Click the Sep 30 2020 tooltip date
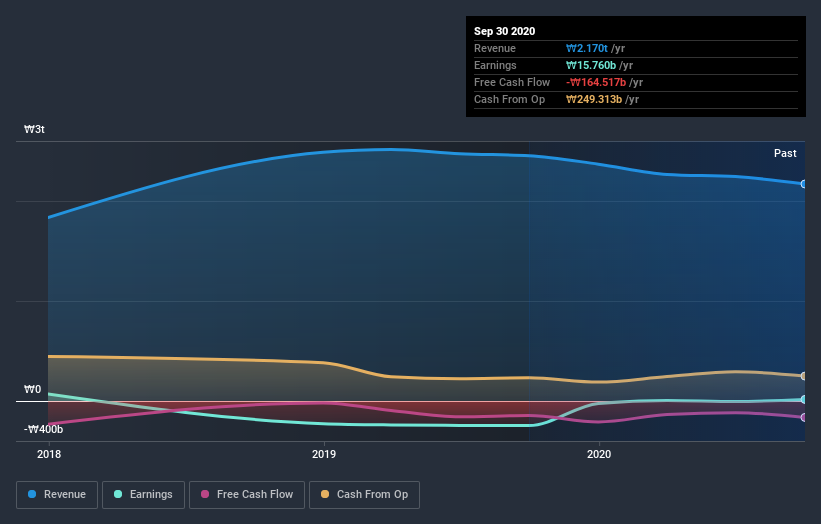This screenshot has width=821, height=524. coord(504,31)
